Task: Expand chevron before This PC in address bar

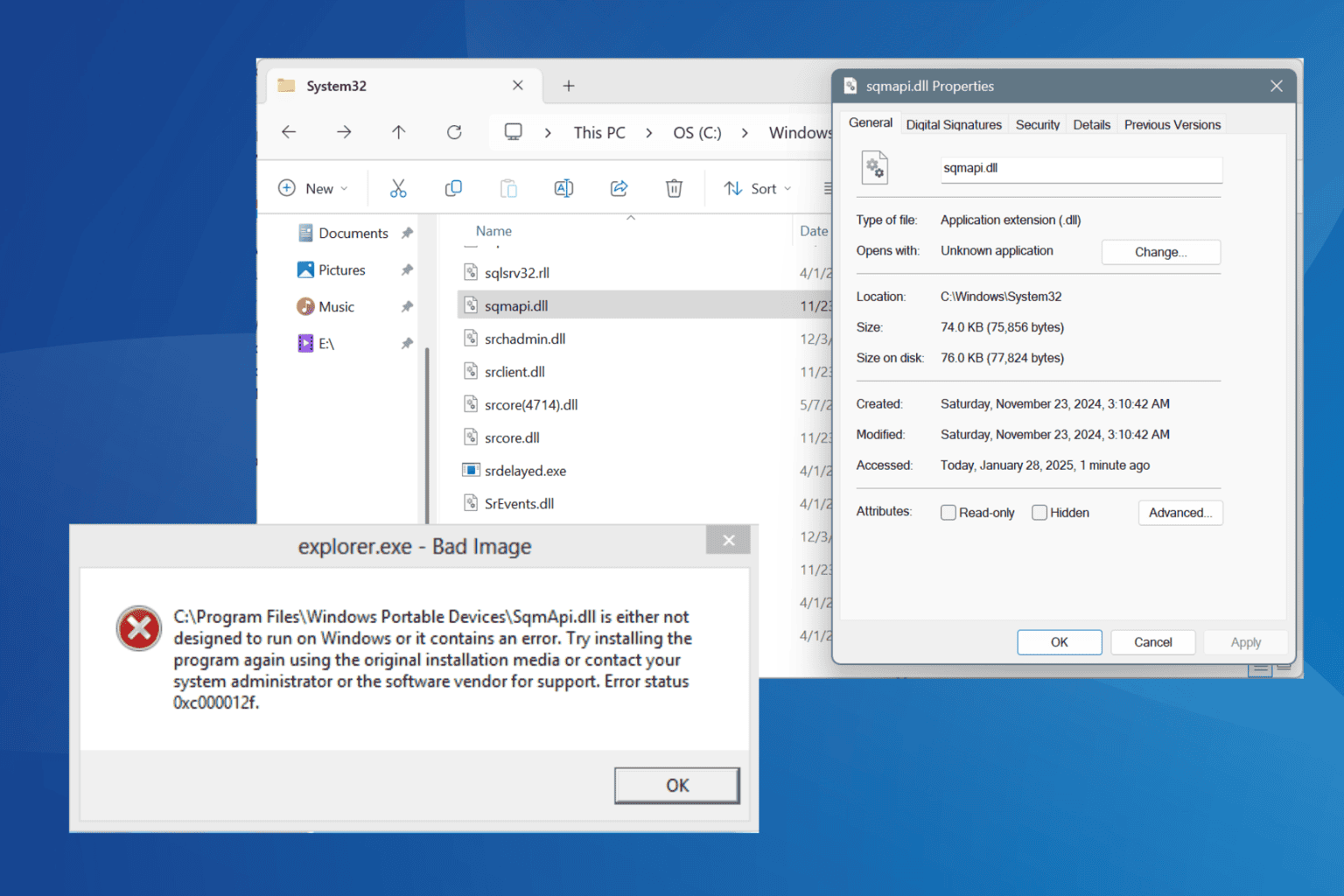Action: point(548,133)
